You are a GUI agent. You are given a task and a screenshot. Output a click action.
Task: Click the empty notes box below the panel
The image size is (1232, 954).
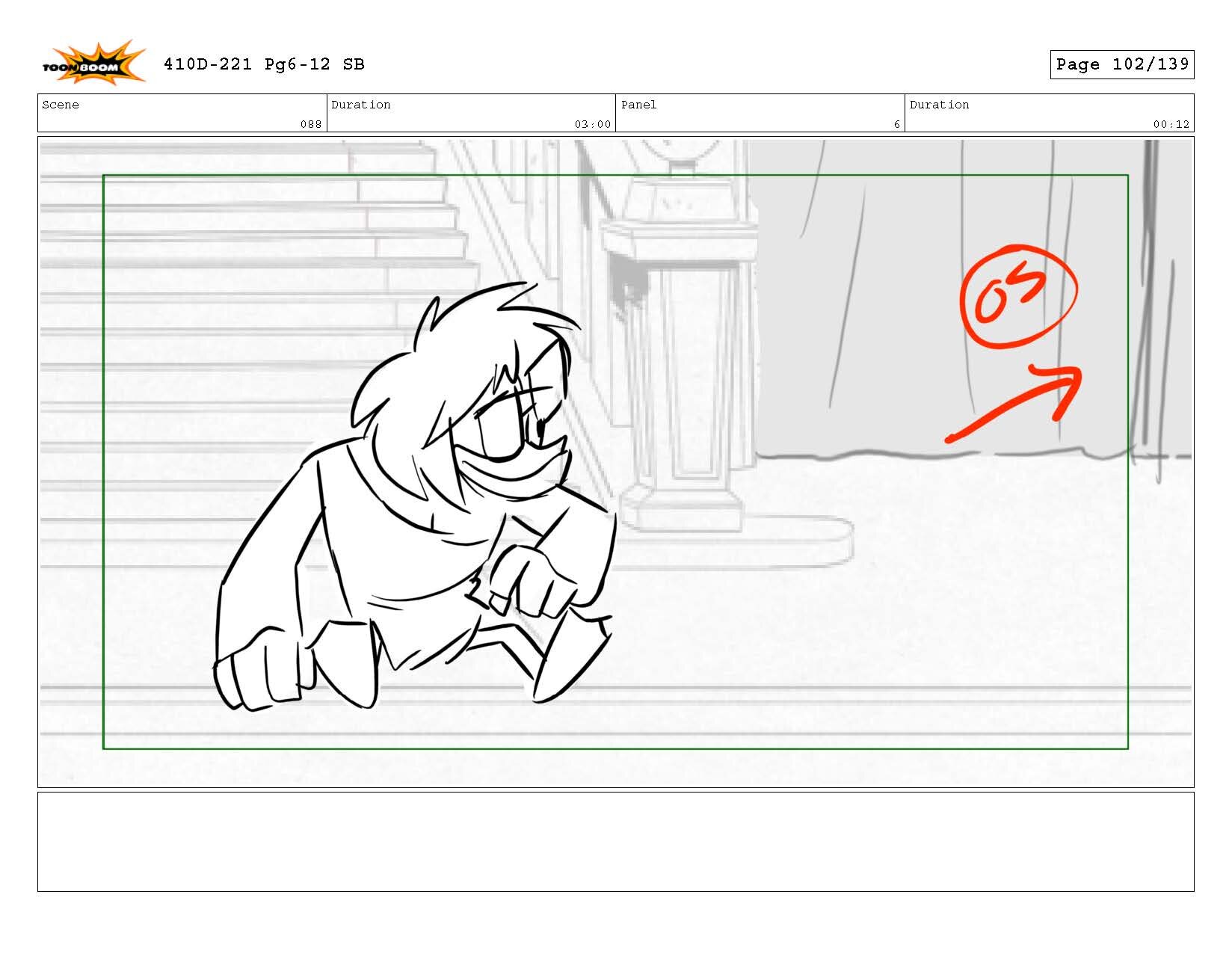615,842
